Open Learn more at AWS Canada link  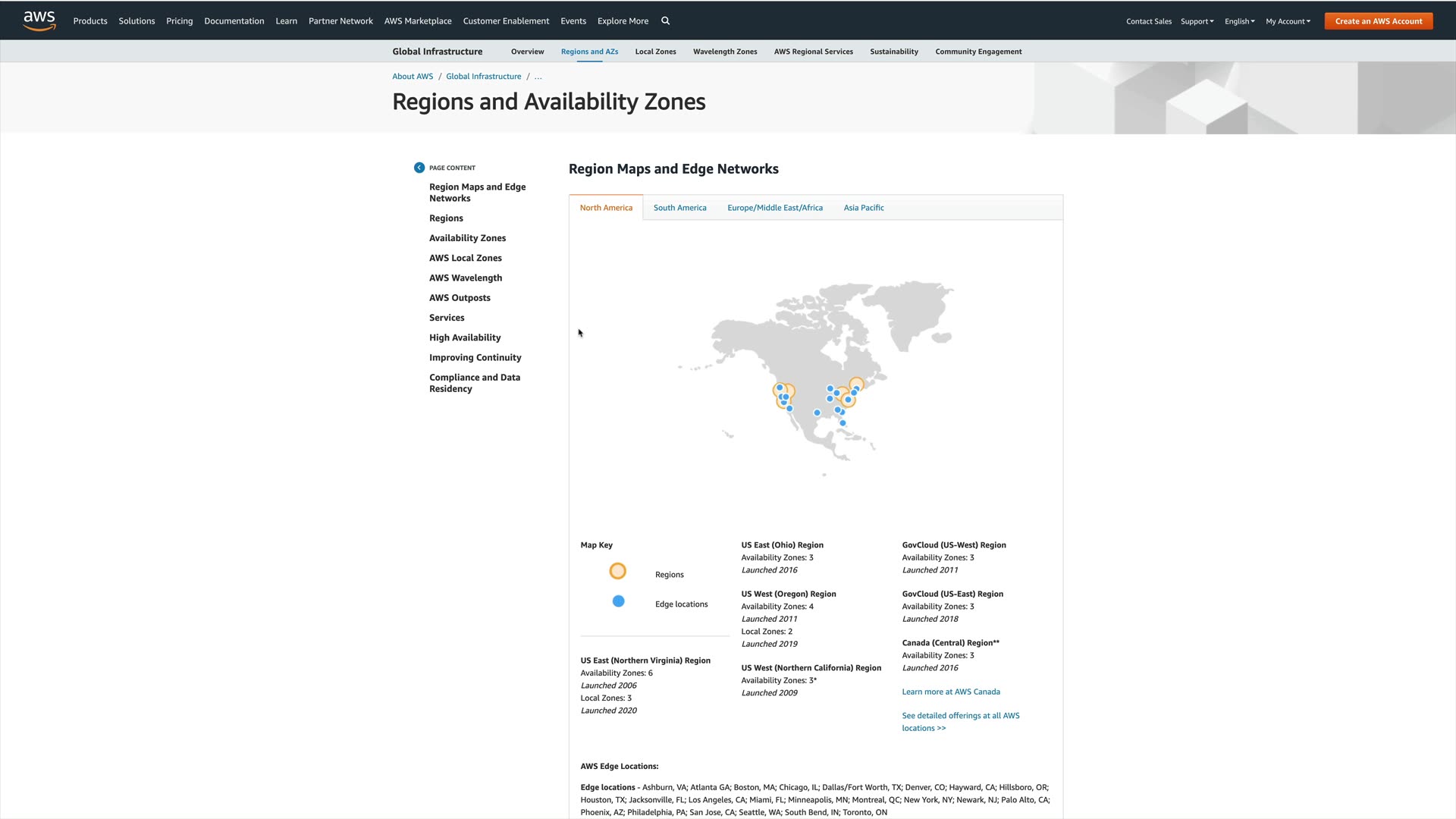(950, 692)
